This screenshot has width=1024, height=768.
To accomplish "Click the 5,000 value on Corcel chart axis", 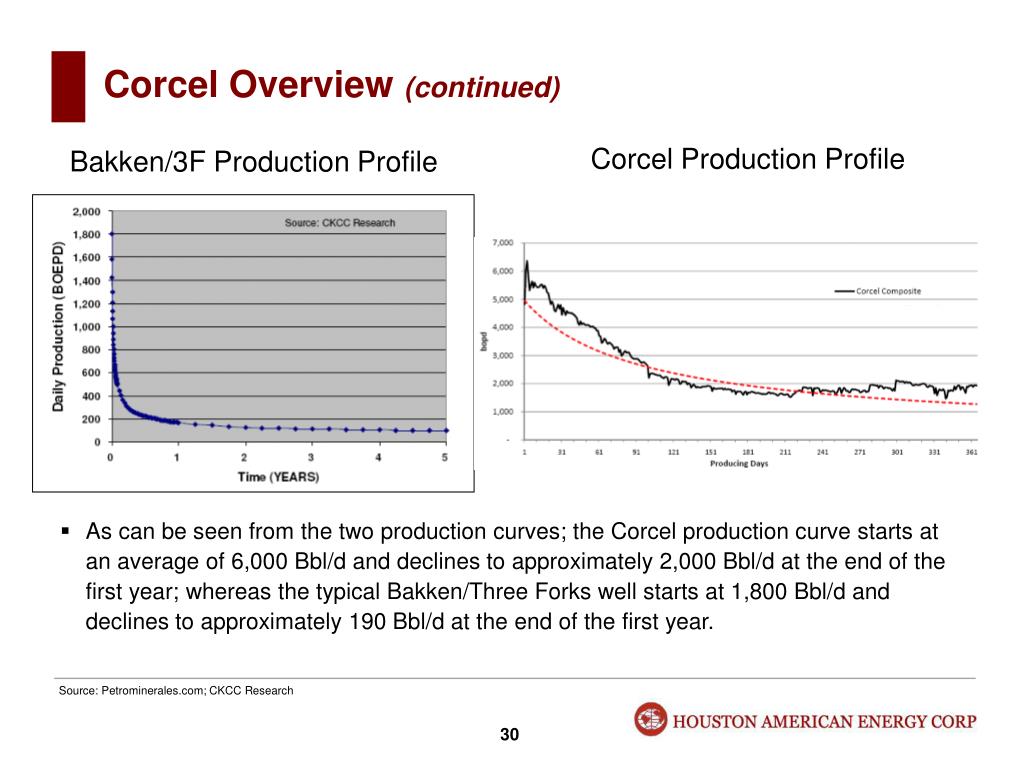I will tap(502, 300).
